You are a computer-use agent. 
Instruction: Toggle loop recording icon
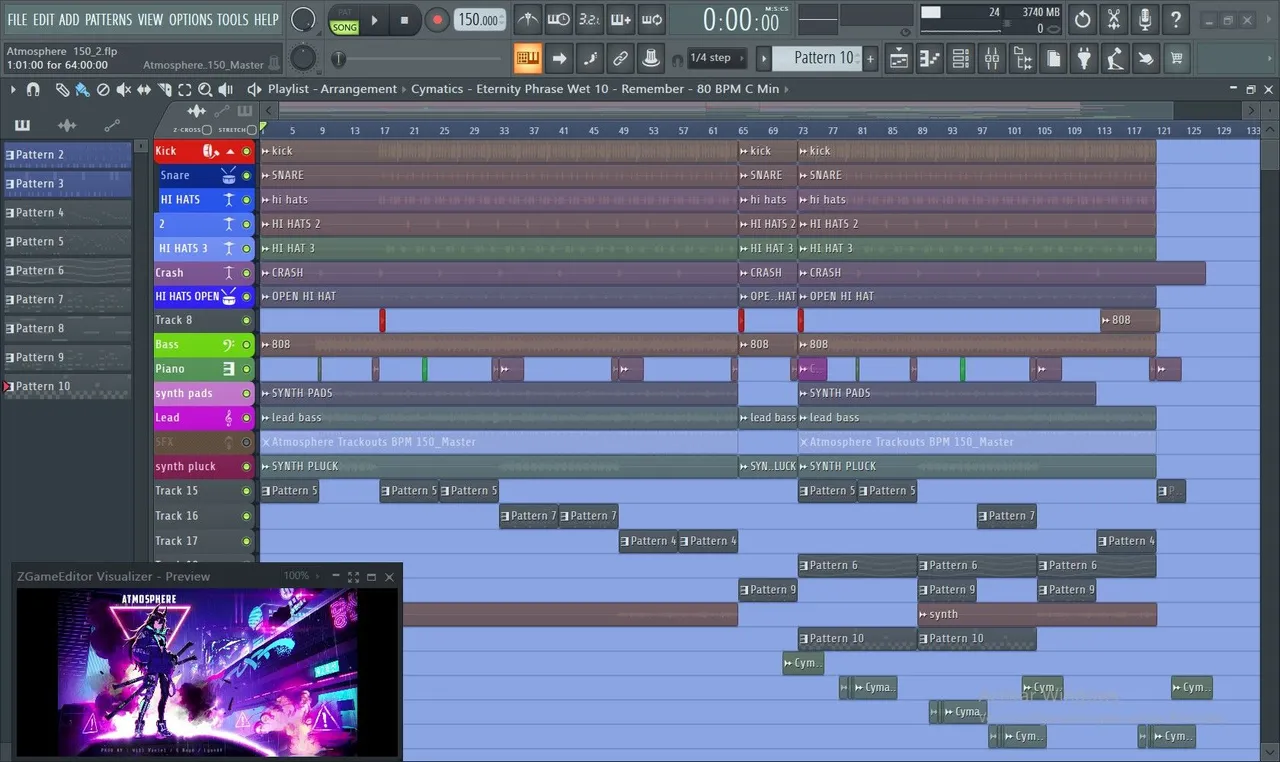pyautogui.click(x=652, y=19)
